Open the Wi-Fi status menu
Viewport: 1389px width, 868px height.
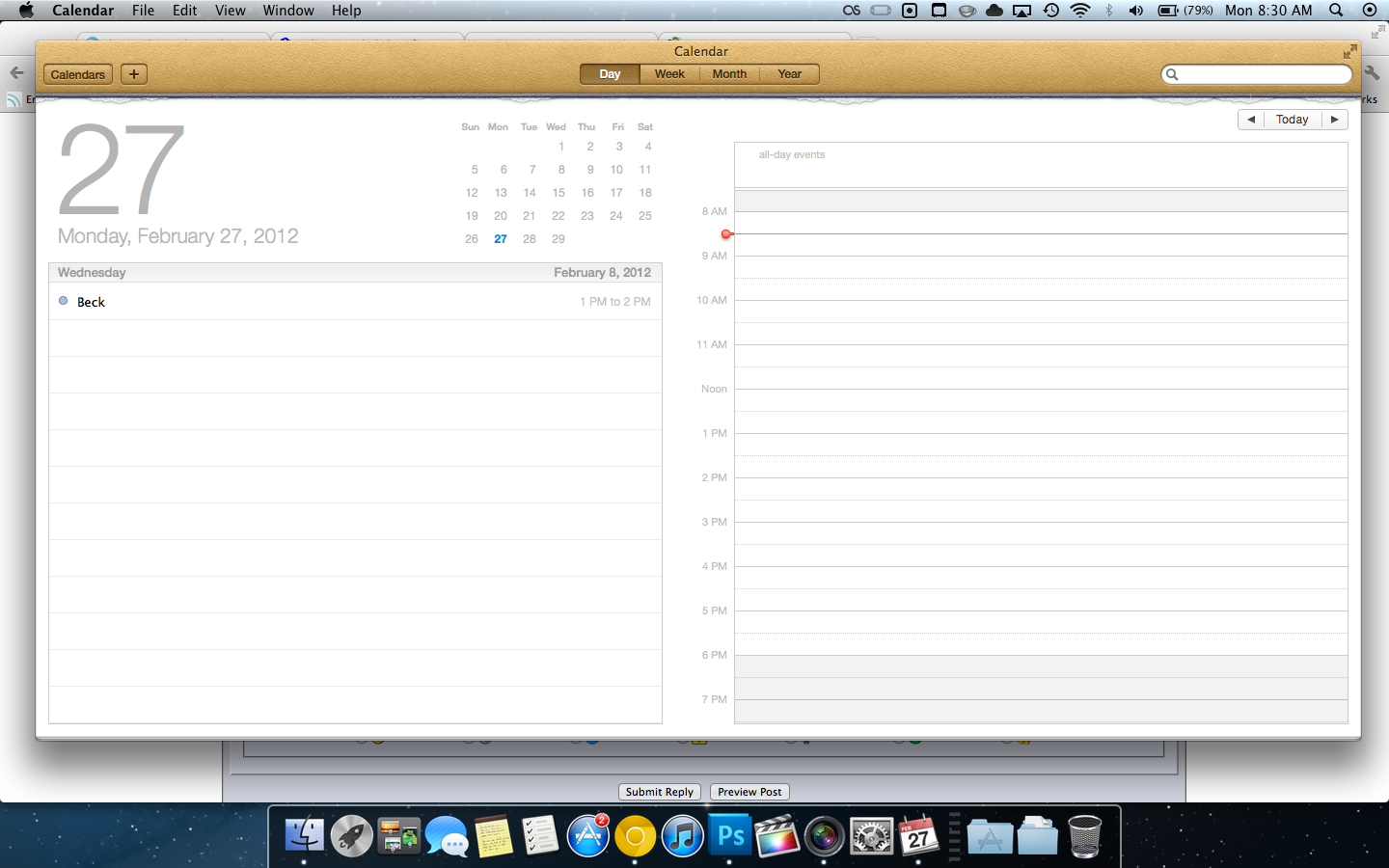(1078, 10)
